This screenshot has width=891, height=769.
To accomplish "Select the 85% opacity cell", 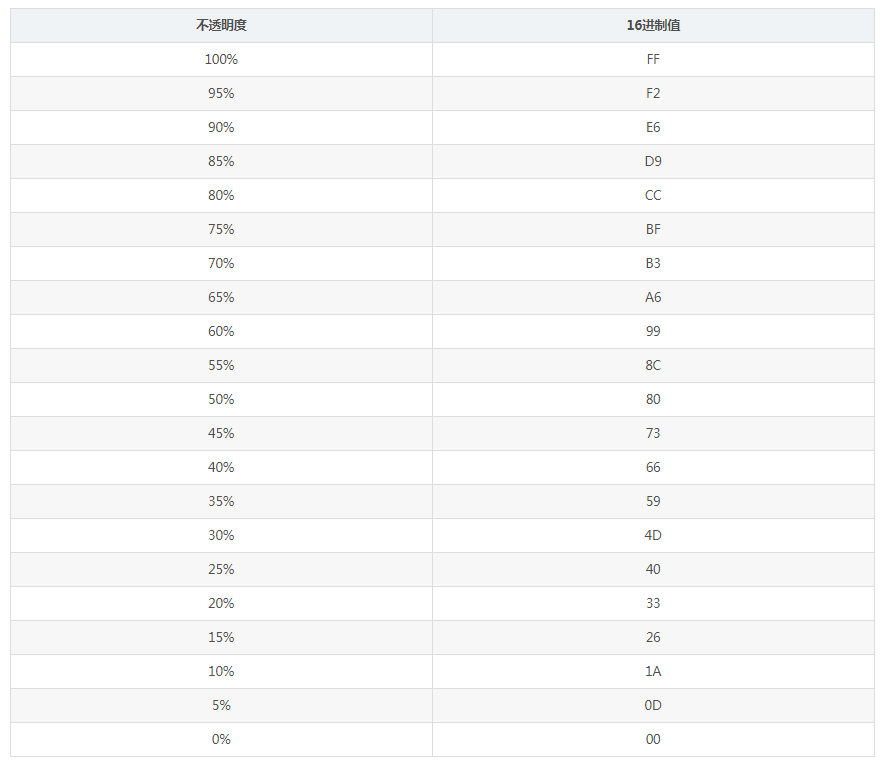I will [221, 162].
